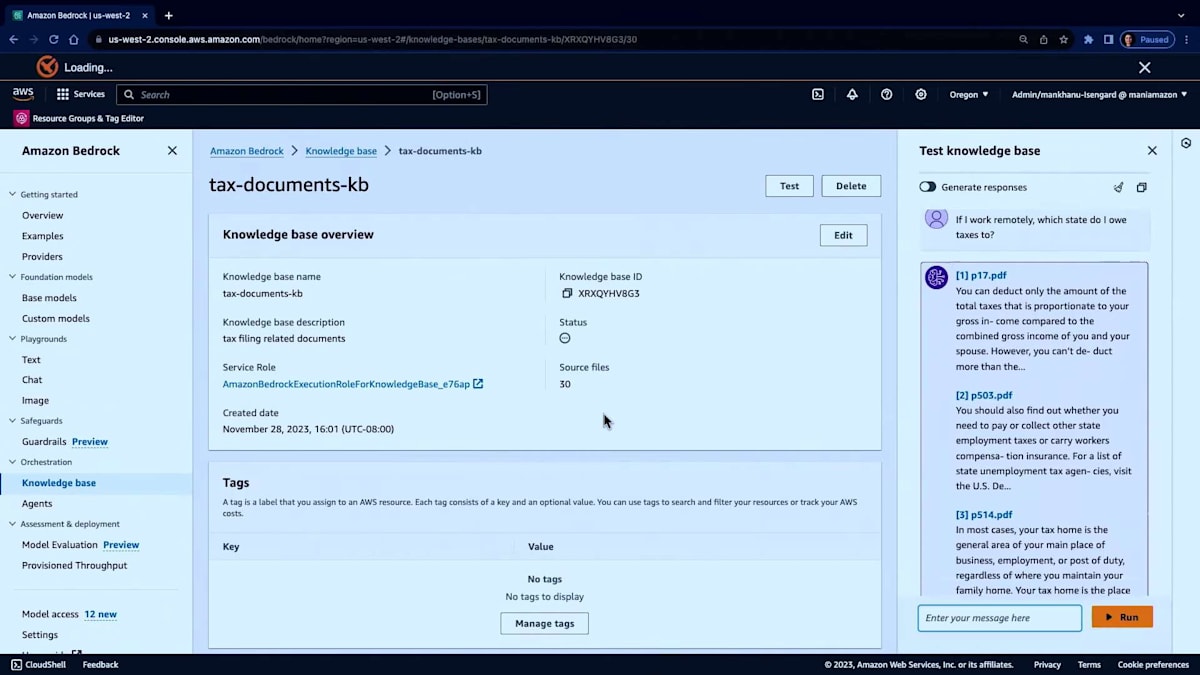Click the Test button
This screenshot has width=1200, height=675.
(789, 186)
